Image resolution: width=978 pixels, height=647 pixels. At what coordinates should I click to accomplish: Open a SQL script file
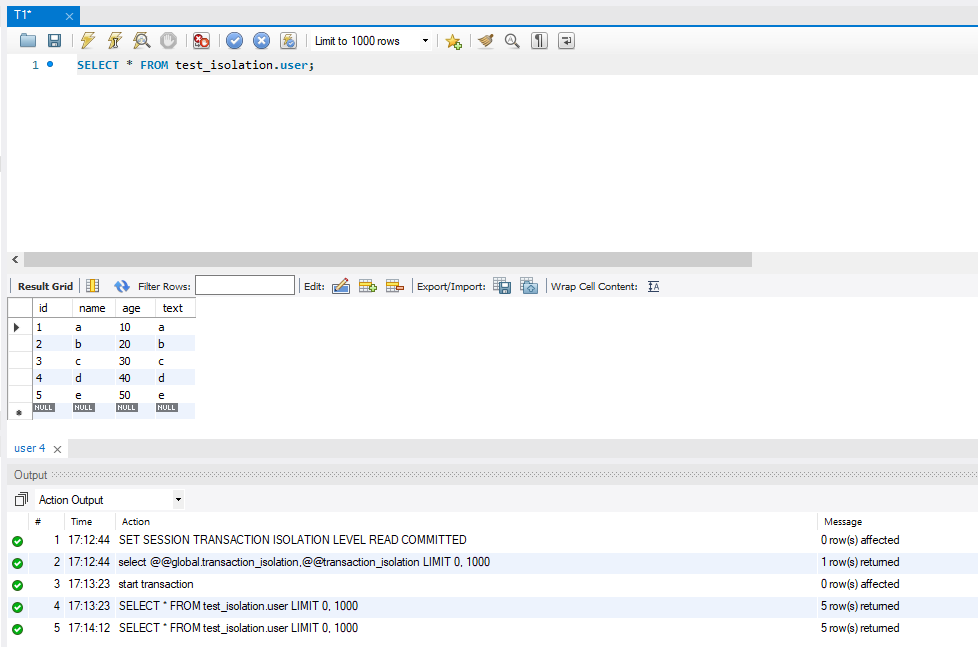(x=28, y=41)
